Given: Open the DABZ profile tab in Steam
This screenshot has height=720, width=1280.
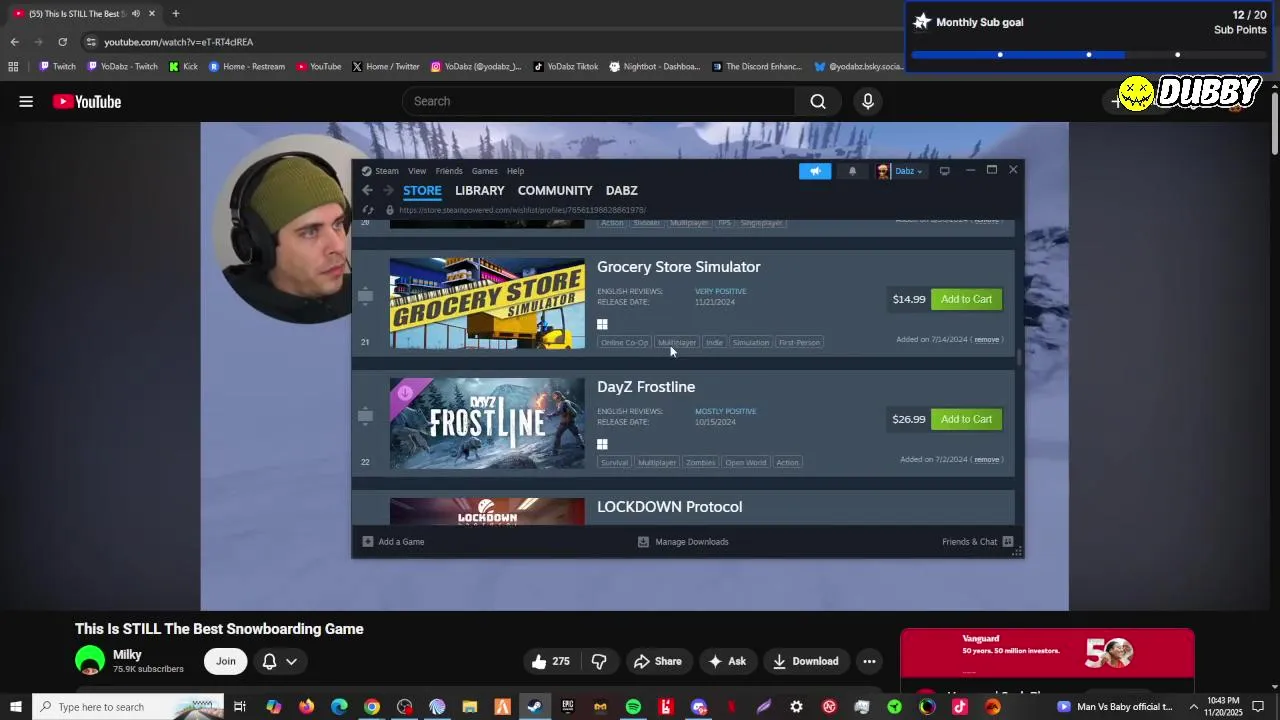Looking at the screenshot, I should click(x=621, y=190).
